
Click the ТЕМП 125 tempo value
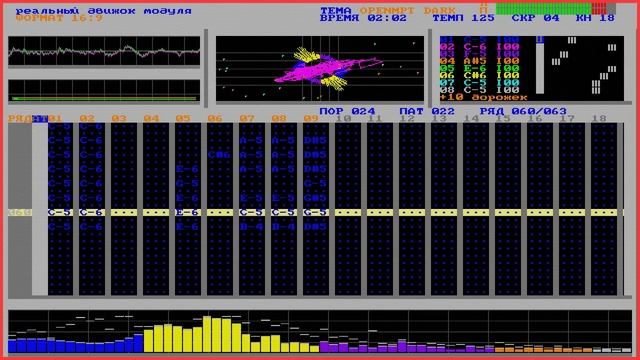(463, 18)
